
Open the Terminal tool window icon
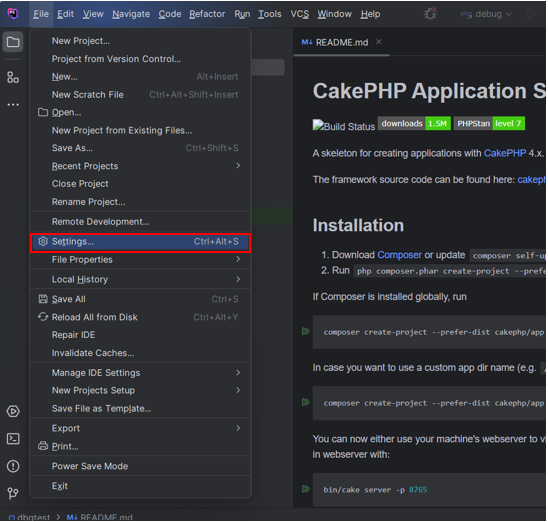(13, 439)
